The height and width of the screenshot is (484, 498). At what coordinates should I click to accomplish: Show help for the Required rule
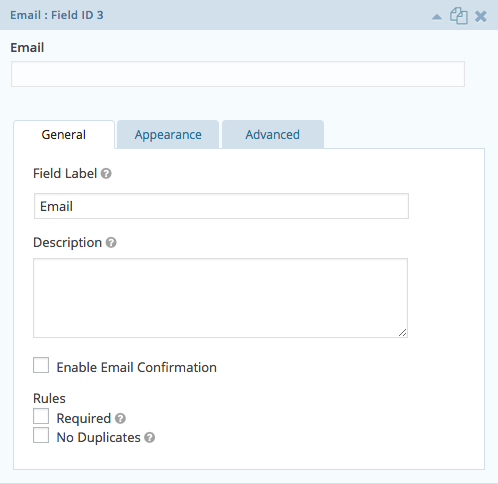(120, 418)
